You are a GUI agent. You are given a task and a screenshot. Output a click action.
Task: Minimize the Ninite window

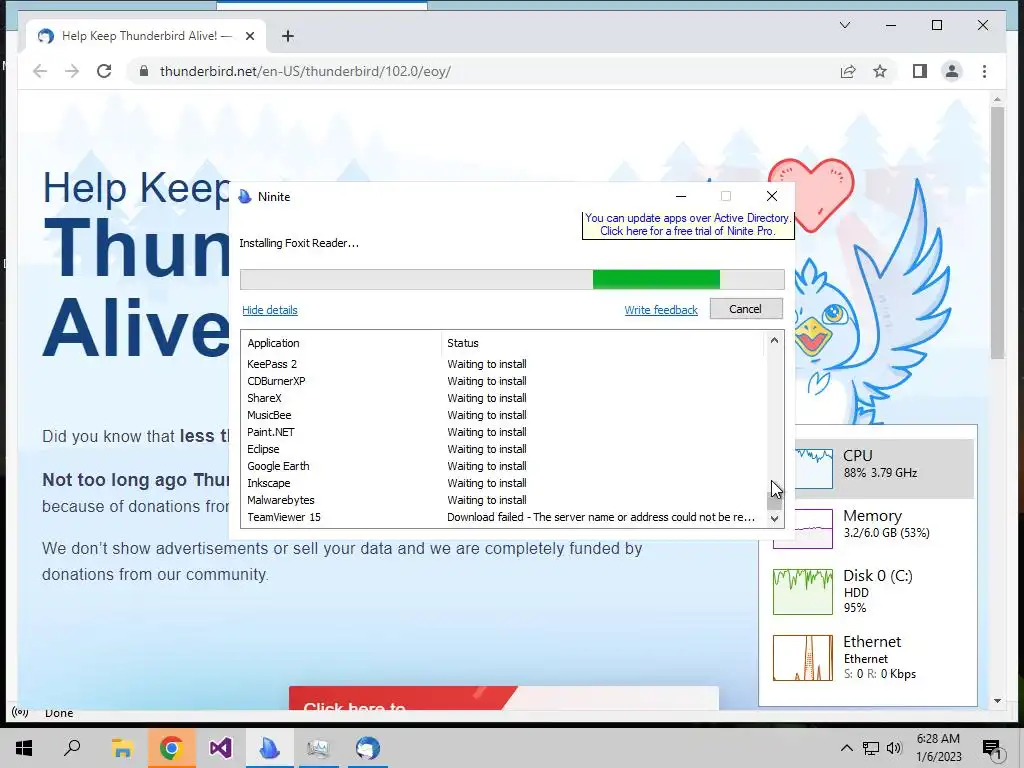[680, 196]
